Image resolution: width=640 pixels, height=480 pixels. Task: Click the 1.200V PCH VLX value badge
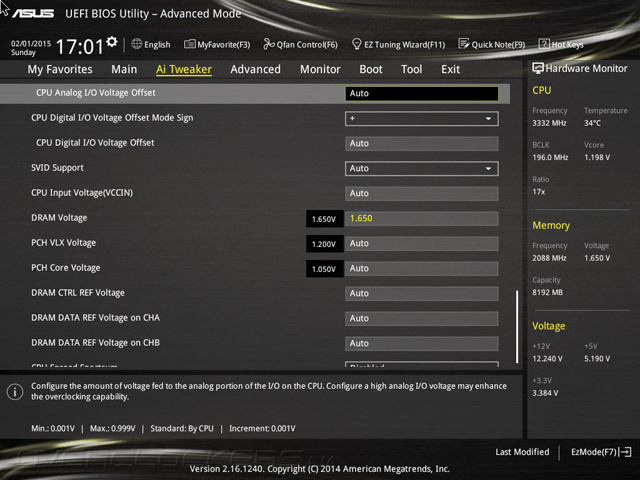[324, 244]
